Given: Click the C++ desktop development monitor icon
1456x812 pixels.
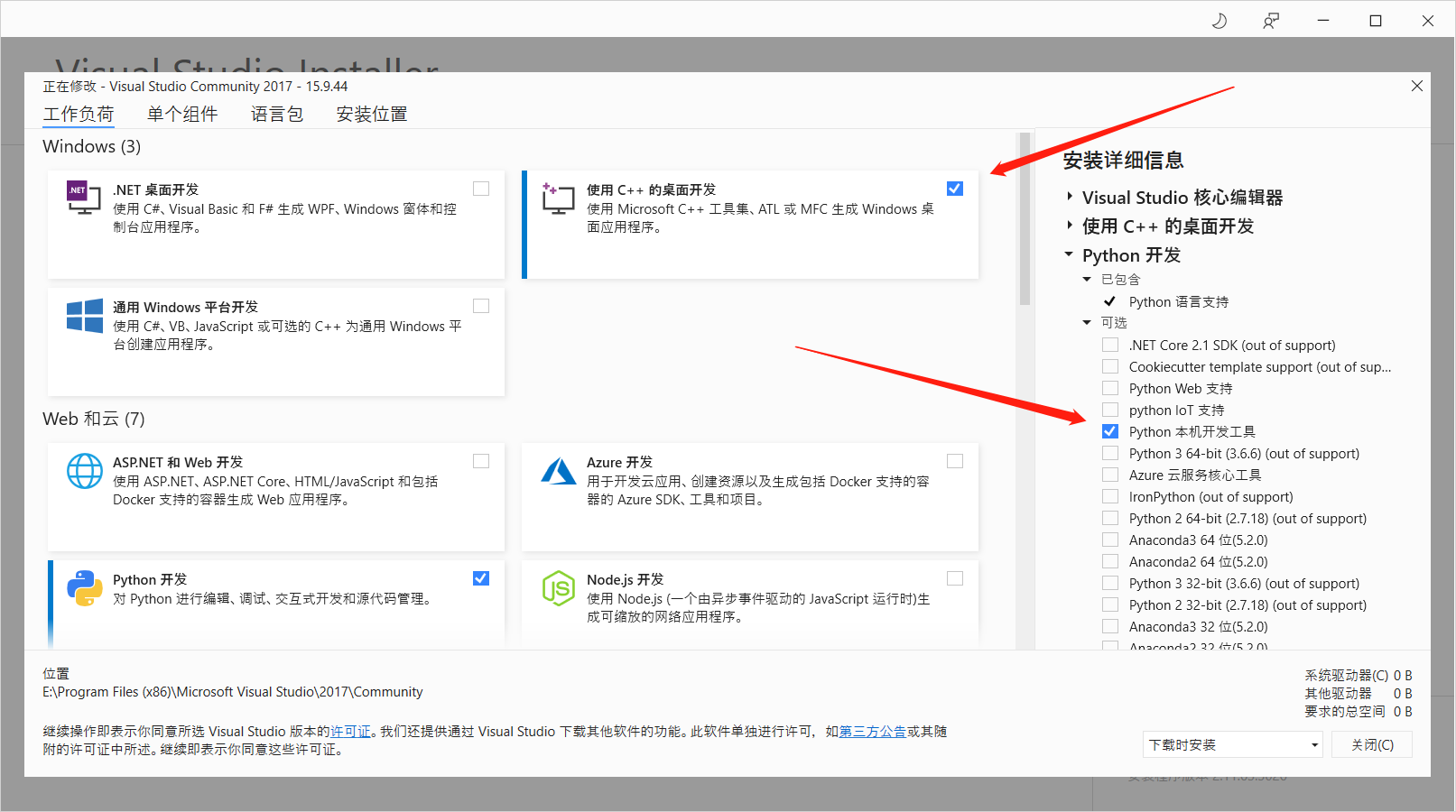Looking at the screenshot, I should pyautogui.click(x=558, y=198).
